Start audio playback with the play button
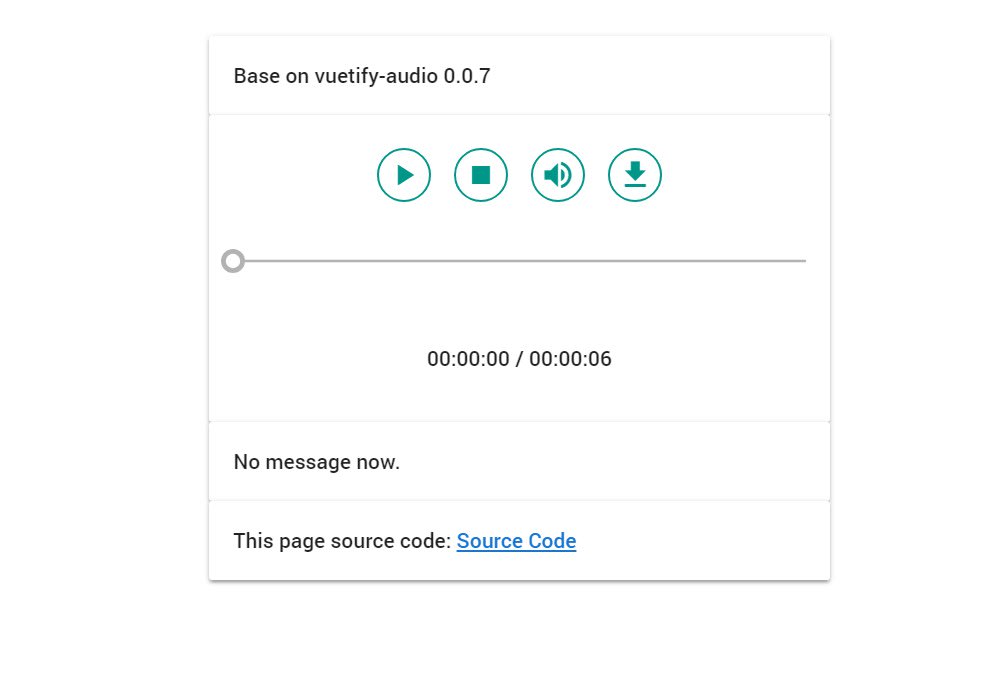 404,175
